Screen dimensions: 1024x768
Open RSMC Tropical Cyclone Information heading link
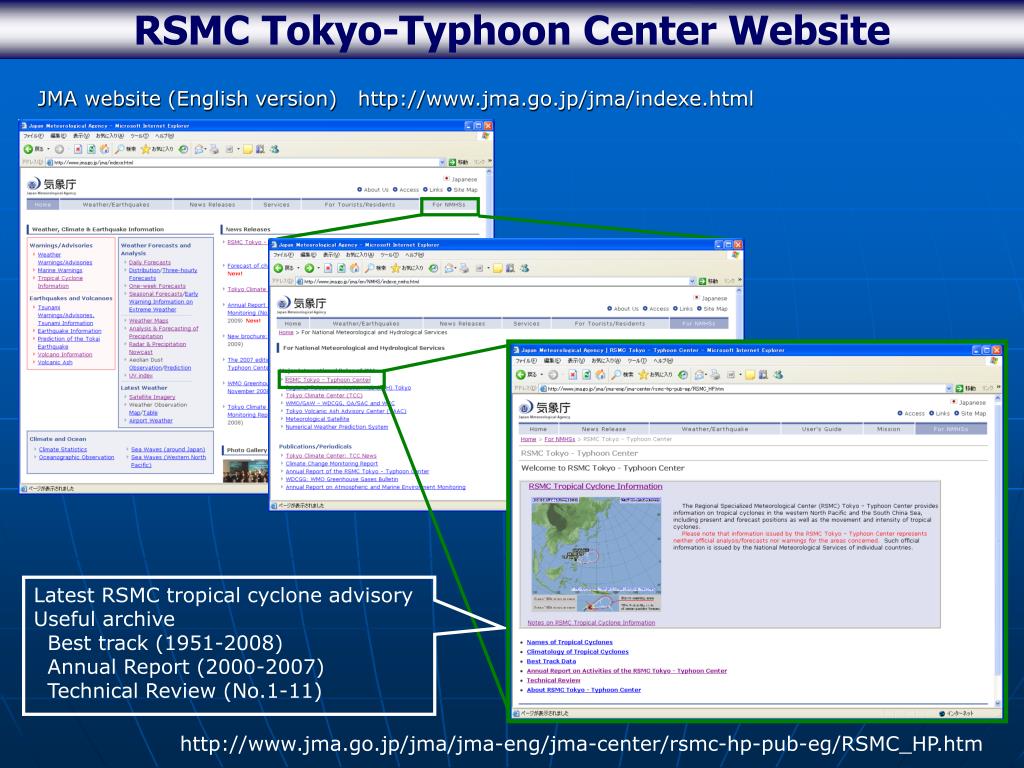(596, 486)
